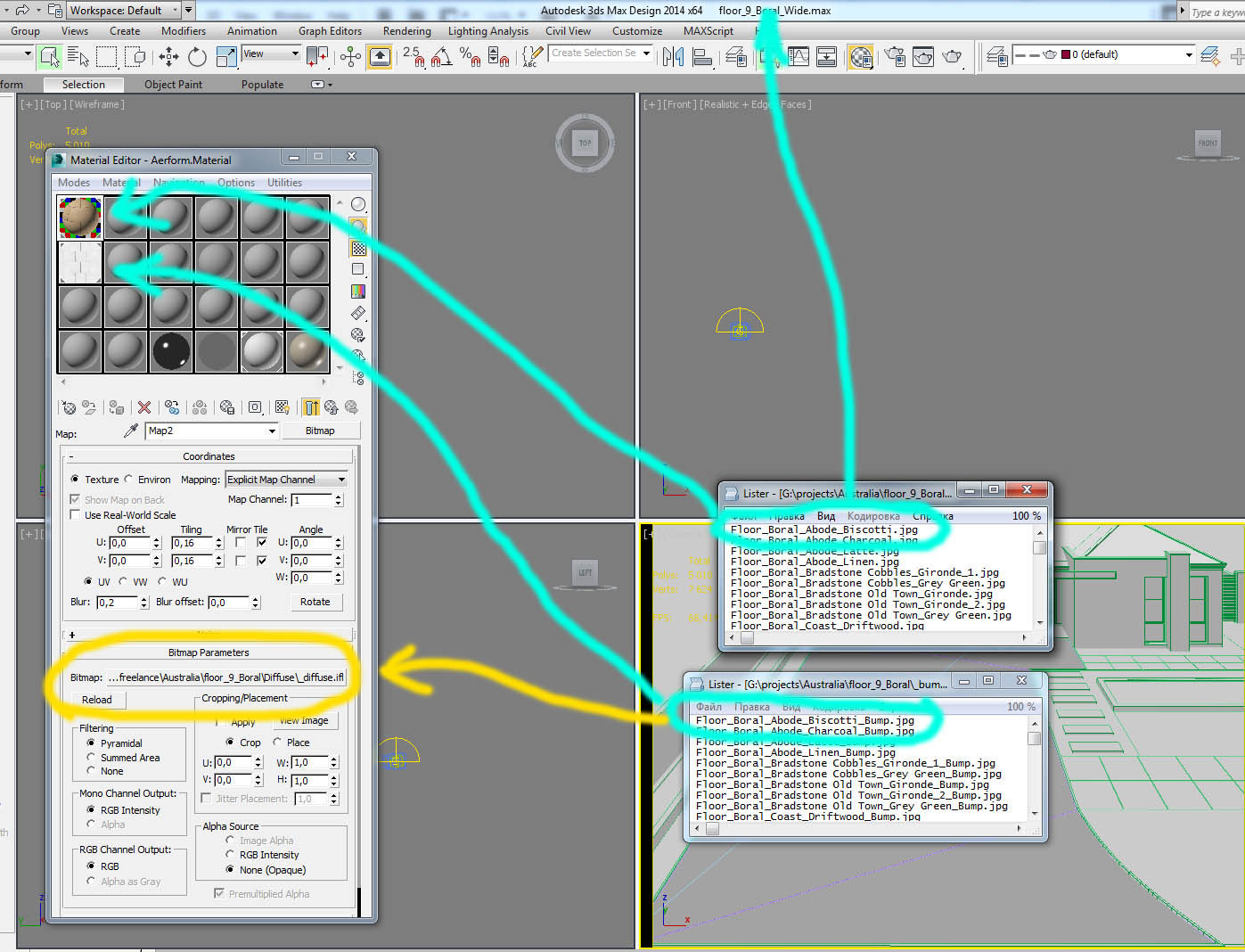Select RGB Intensity alpha source

[230, 855]
